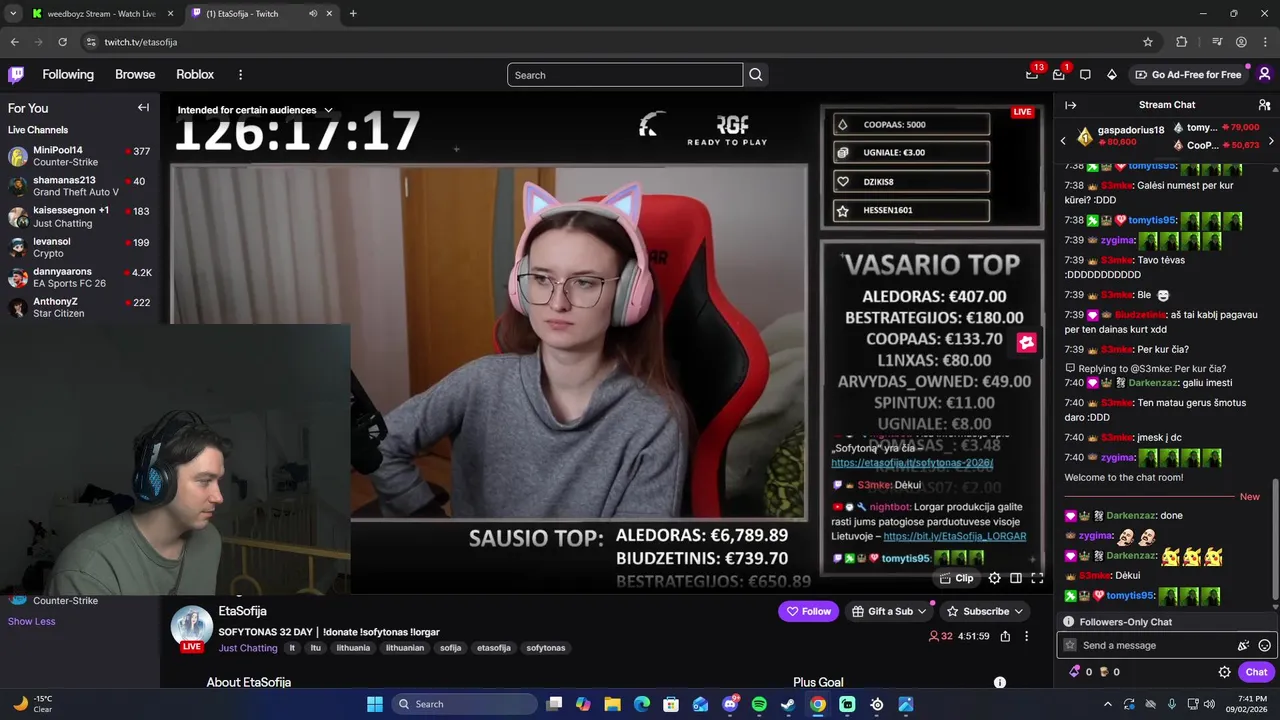This screenshot has width=1280, height=720.
Task: Open MiniPool14 Counter-Strike channel
Action: (x=80, y=156)
